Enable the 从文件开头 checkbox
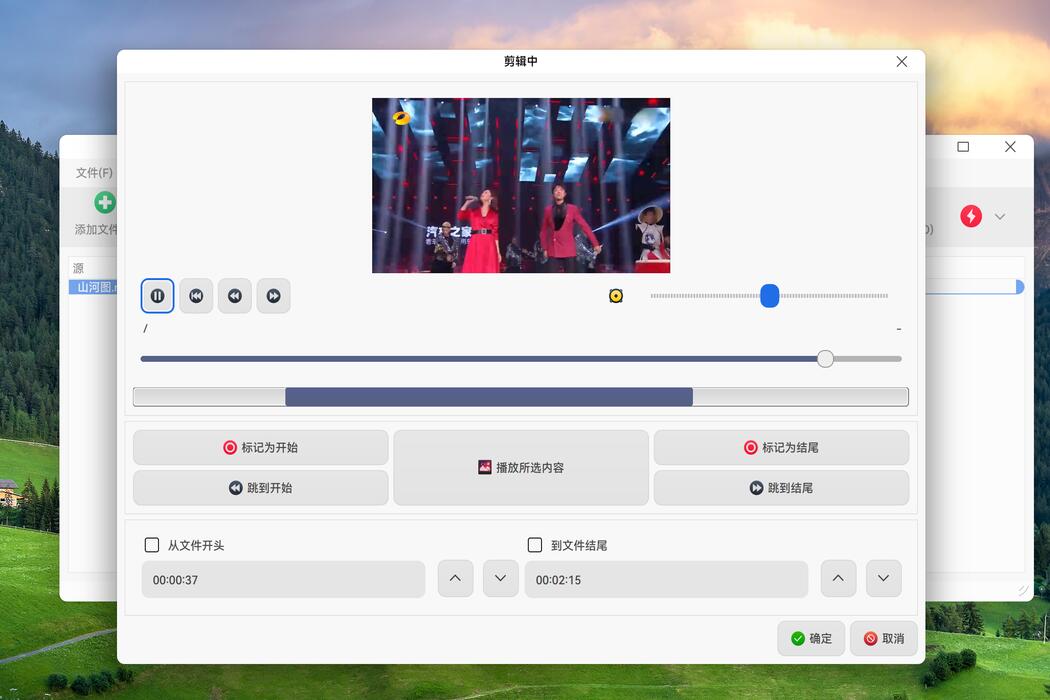Viewport: 1050px width, 700px height. coord(152,545)
